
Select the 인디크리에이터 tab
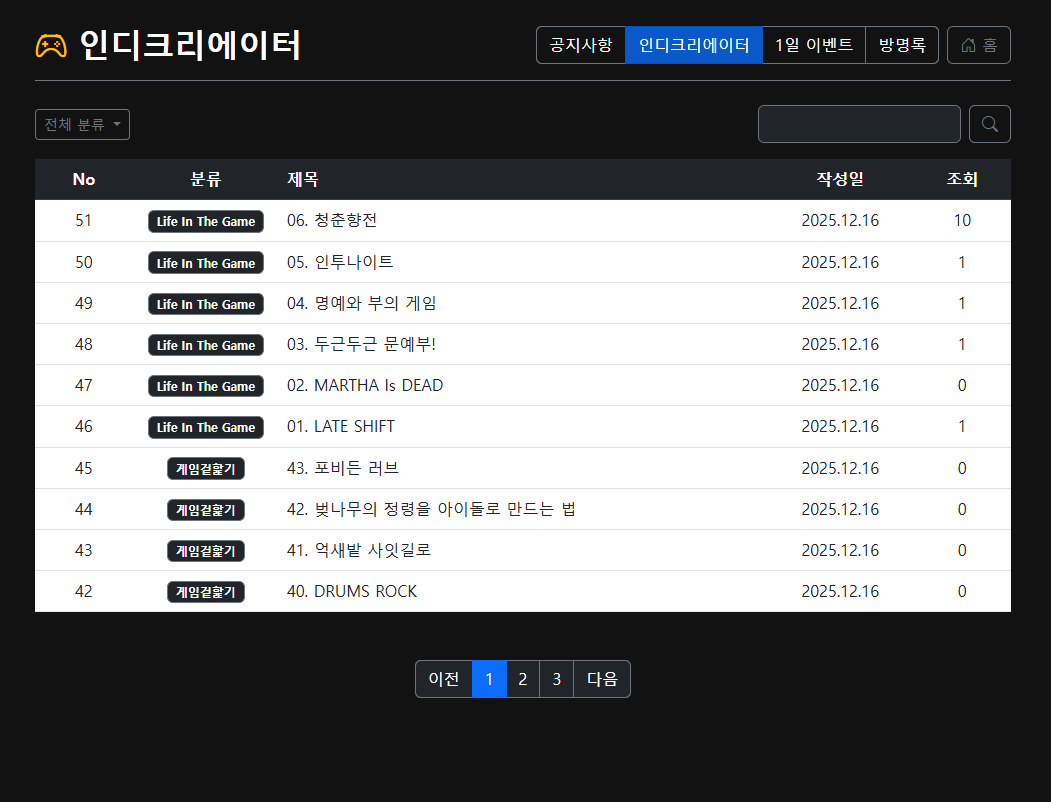point(693,45)
